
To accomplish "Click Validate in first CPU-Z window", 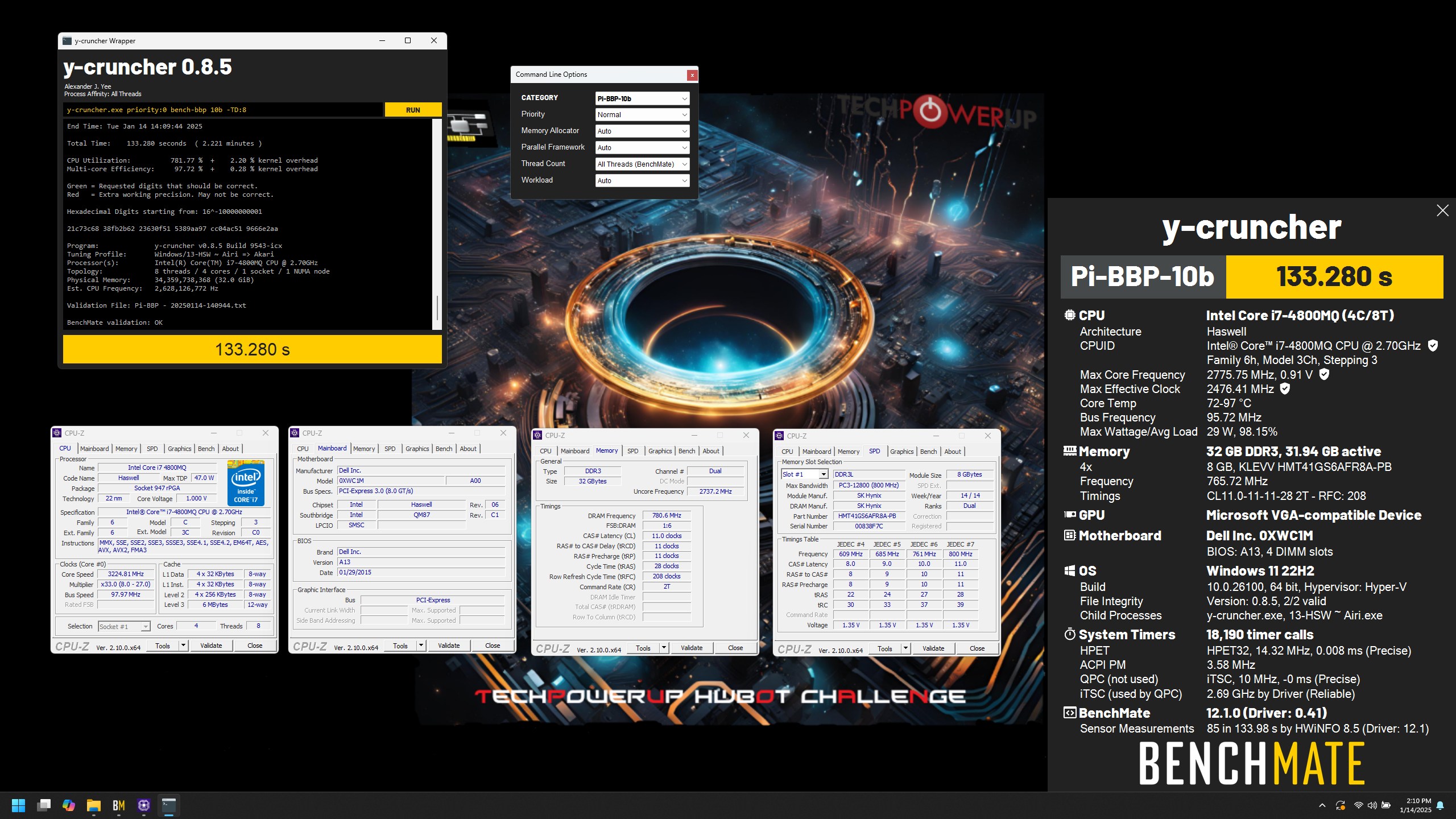I will (211, 646).
